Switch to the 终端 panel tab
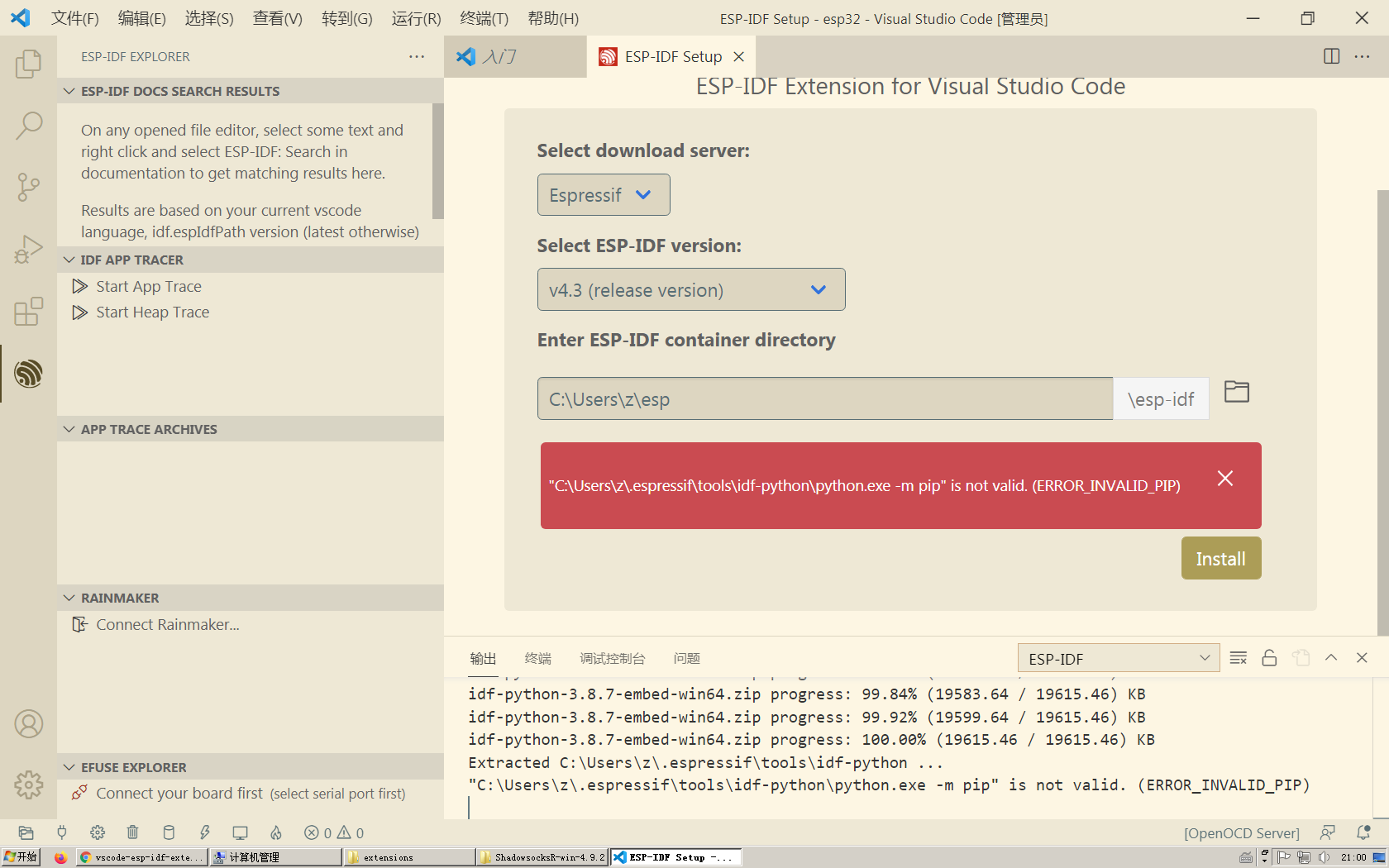The width and height of the screenshot is (1389, 868). pyautogui.click(x=537, y=658)
